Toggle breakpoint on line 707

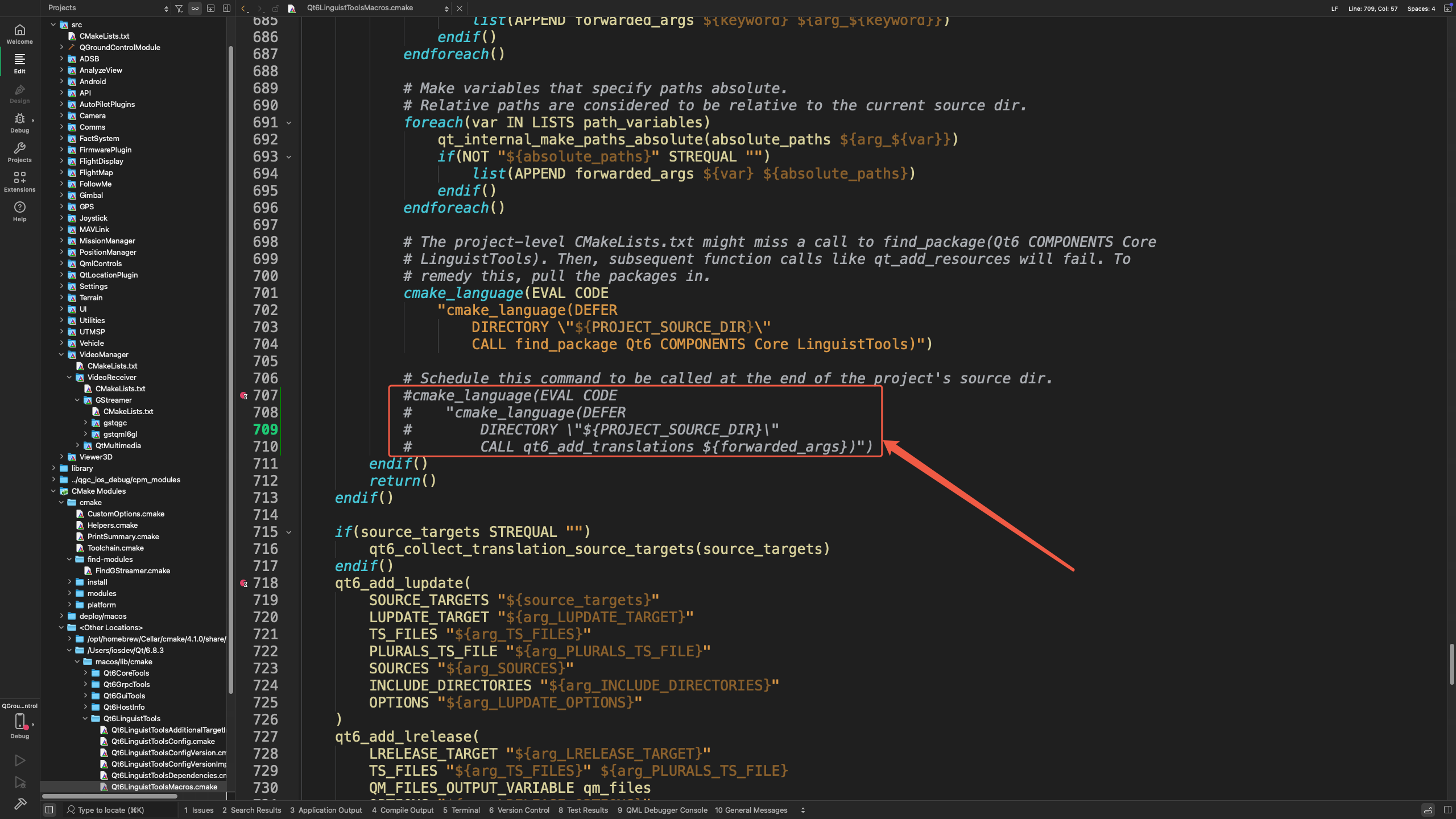pos(243,395)
